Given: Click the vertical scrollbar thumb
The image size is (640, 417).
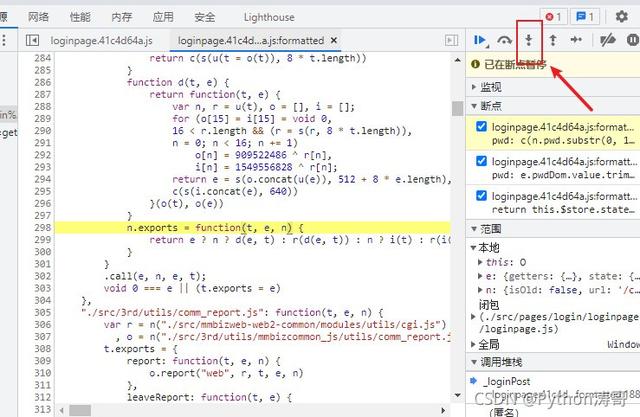Looking at the screenshot, I should [458, 109].
